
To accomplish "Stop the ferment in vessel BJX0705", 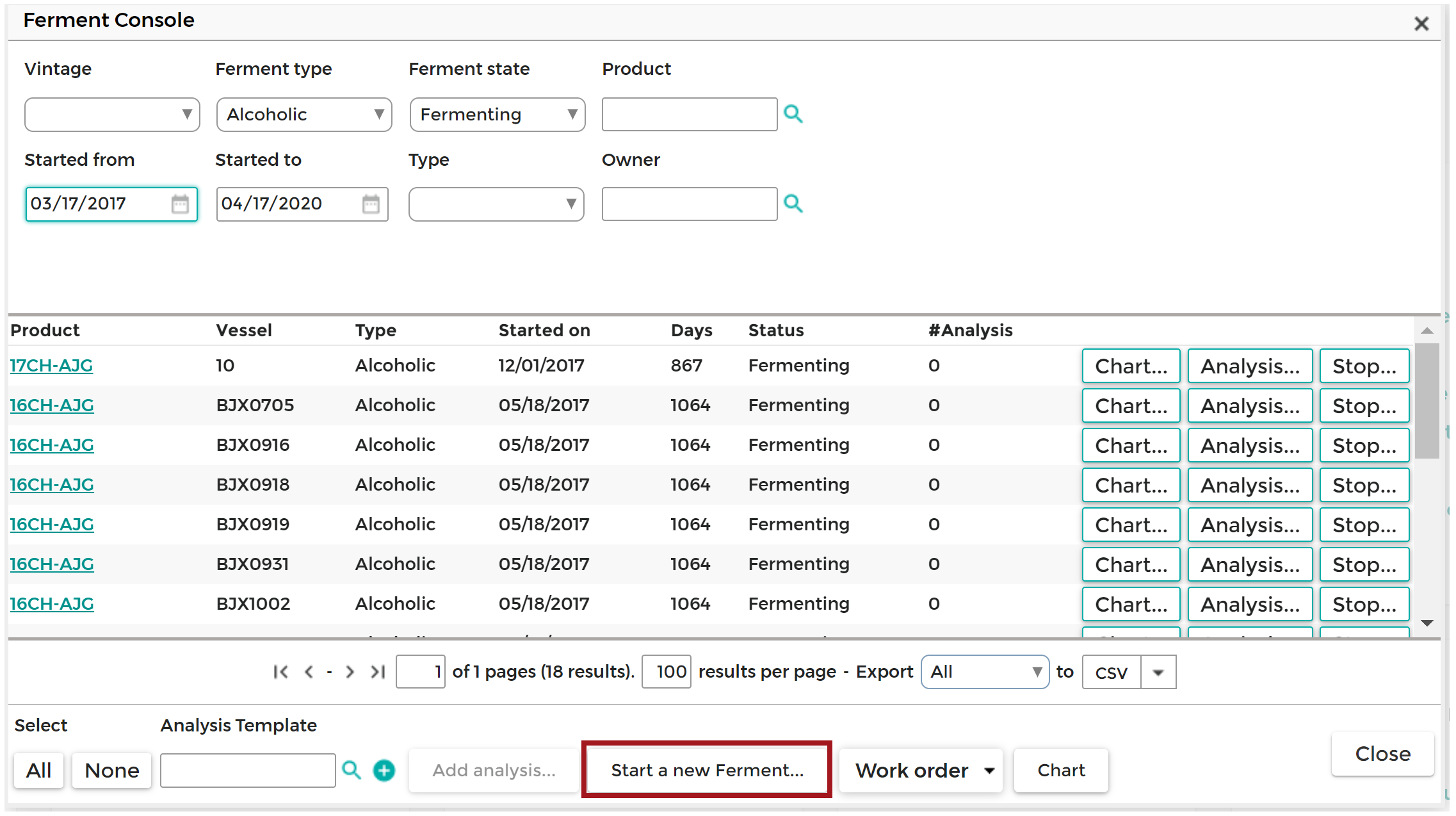I will [x=1365, y=405].
